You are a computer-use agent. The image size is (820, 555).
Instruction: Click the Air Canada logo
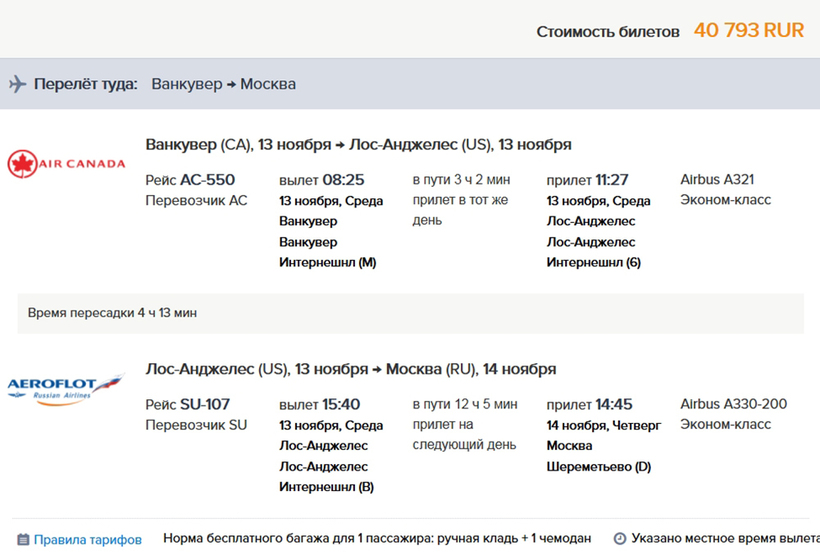(x=66, y=163)
